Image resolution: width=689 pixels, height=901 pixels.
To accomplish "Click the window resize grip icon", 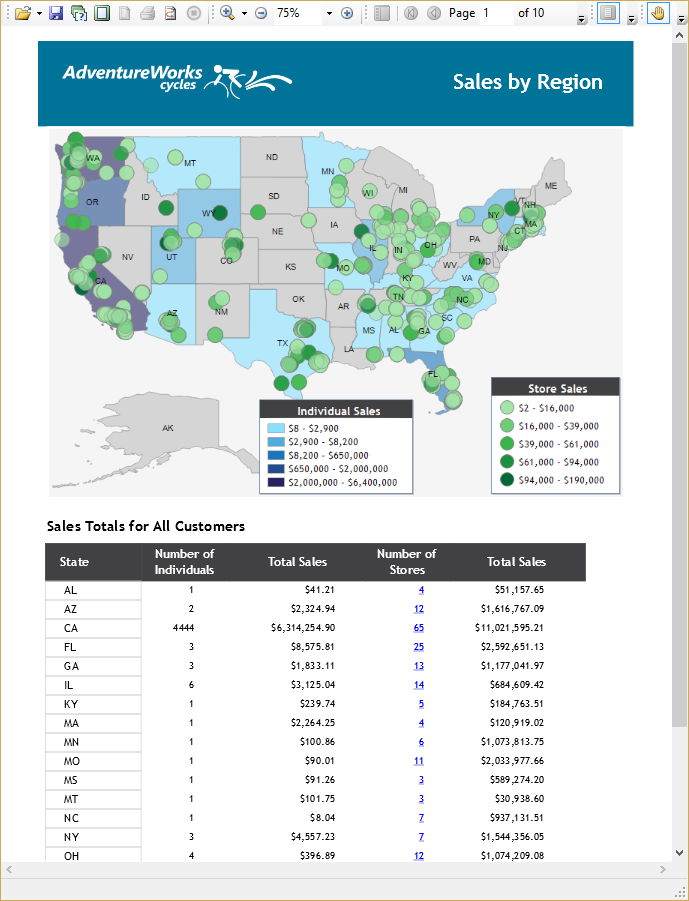I will tap(681, 892).
